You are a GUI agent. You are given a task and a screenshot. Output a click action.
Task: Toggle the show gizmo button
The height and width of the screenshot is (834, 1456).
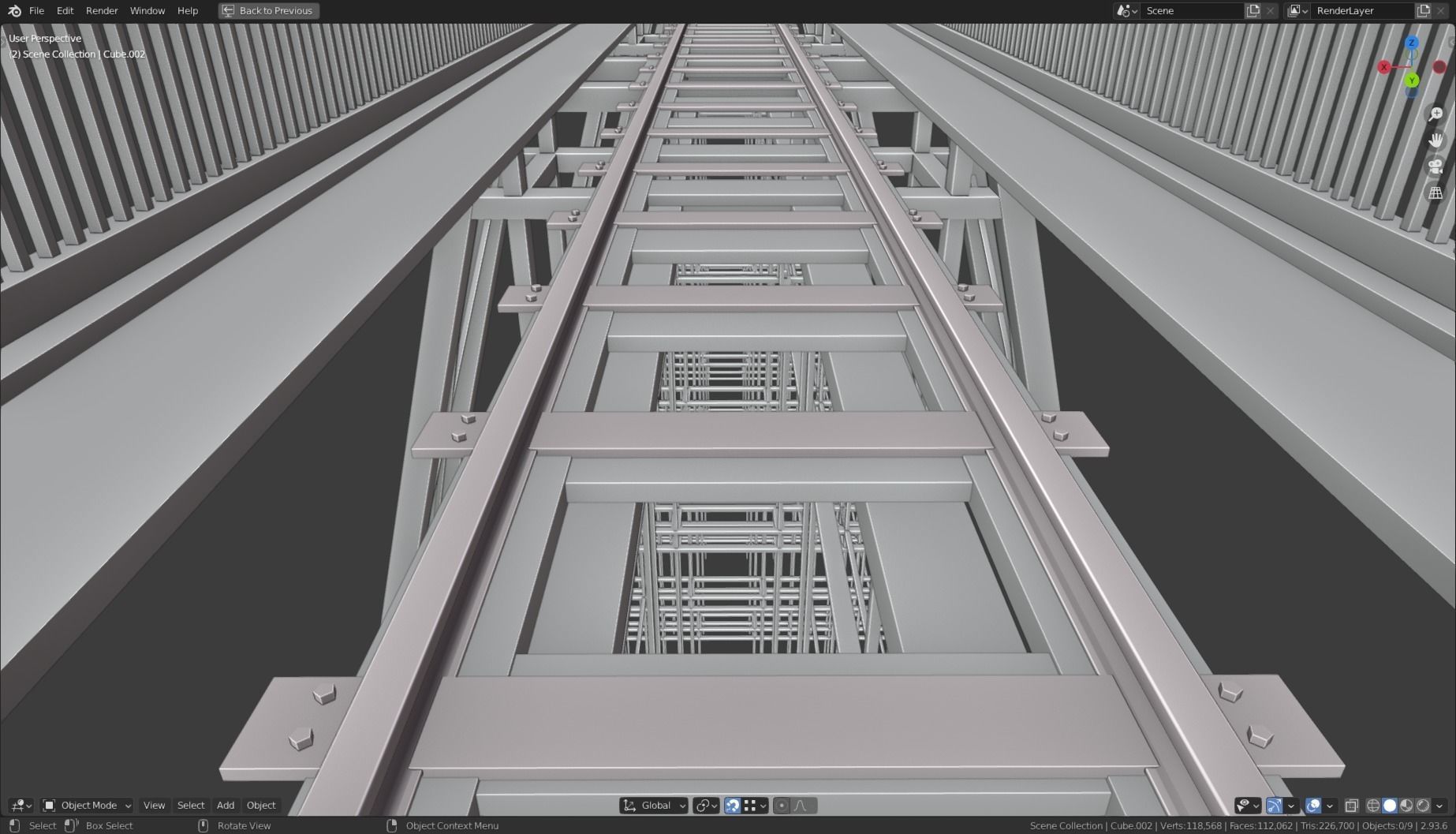pyautogui.click(x=1275, y=806)
